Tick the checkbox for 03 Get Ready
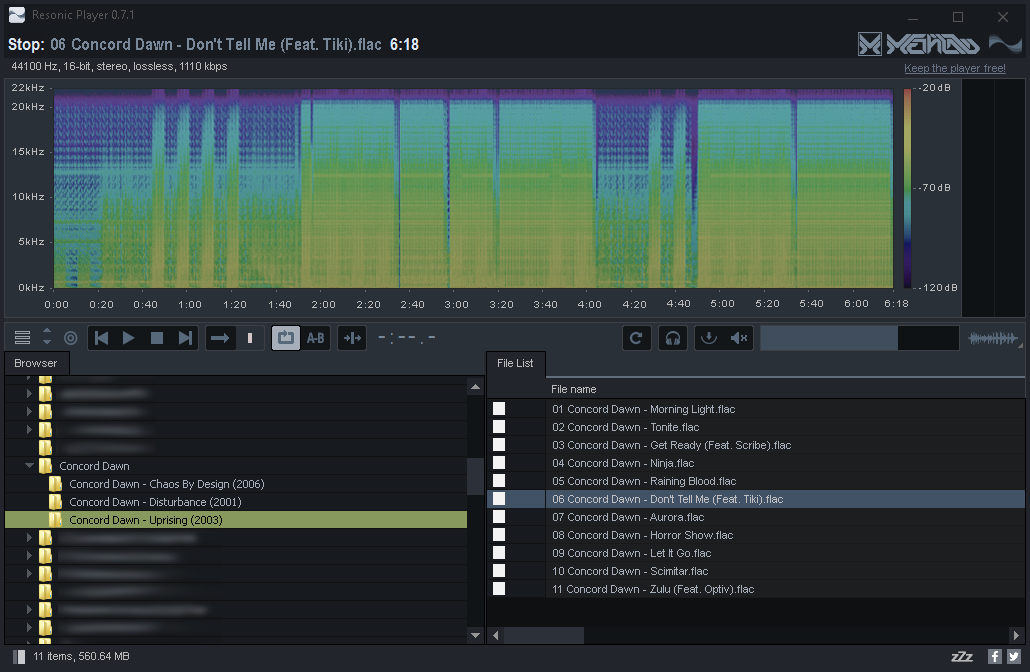The height and width of the screenshot is (672, 1030). pos(499,445)
